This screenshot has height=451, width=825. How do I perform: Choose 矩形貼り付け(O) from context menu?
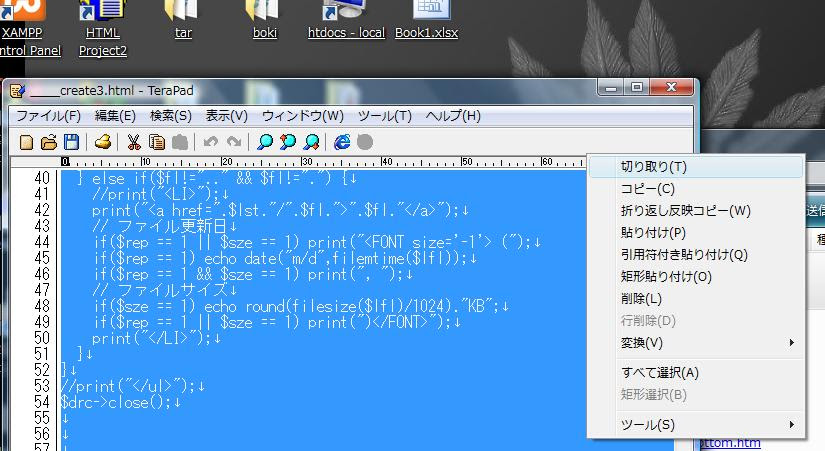point(696,277)
